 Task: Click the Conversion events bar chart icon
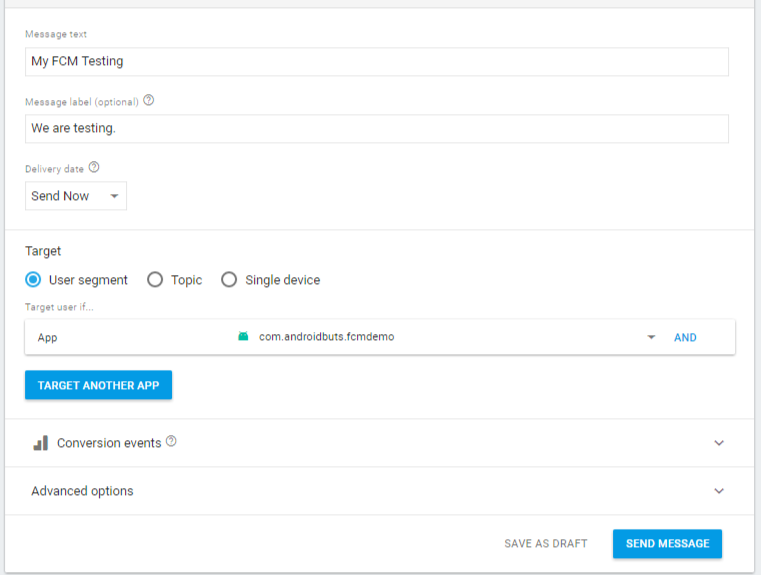pyautogui.click(x=41, y=443)
